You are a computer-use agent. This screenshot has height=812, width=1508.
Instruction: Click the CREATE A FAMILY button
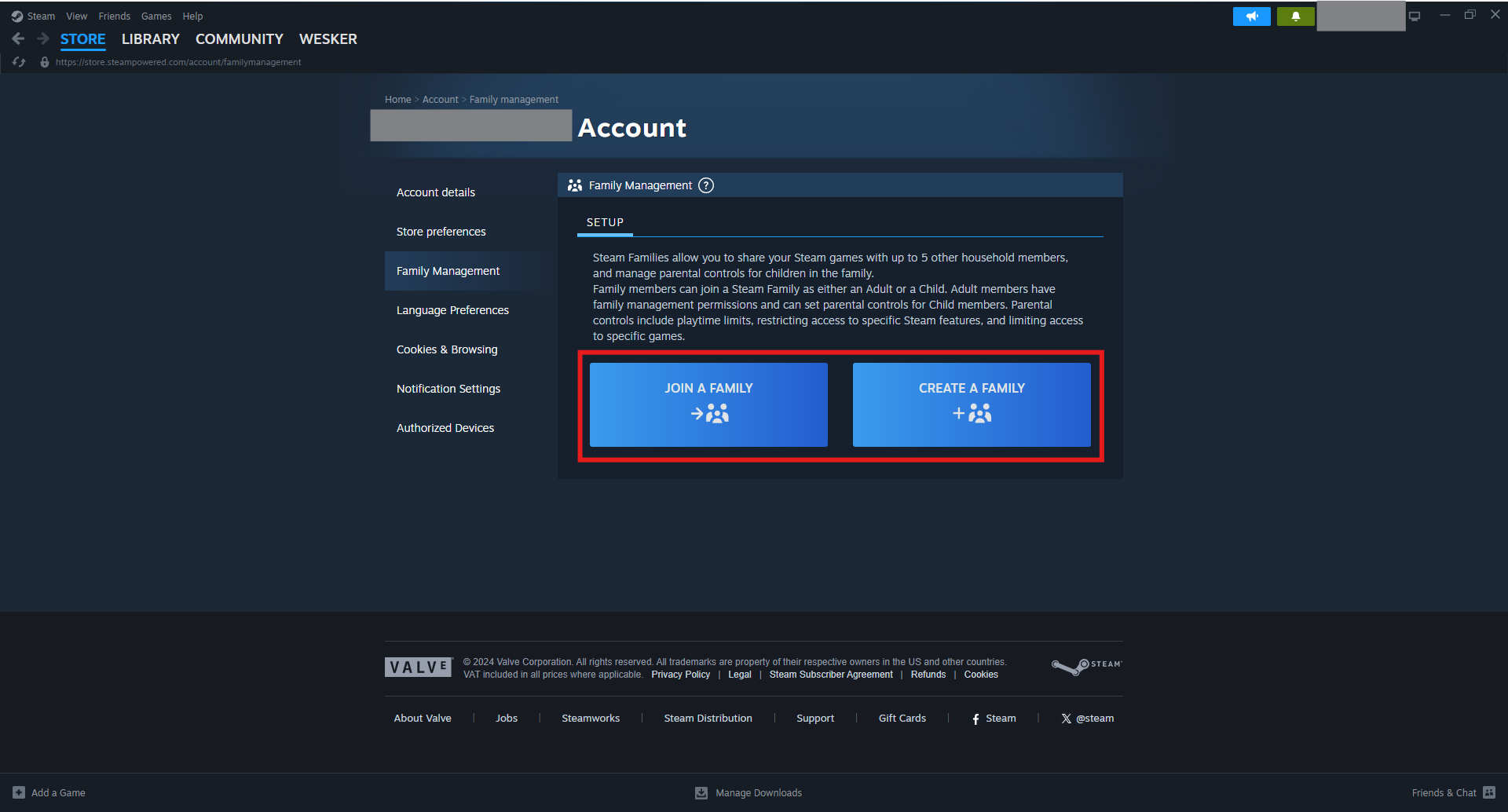pos(972,404)
